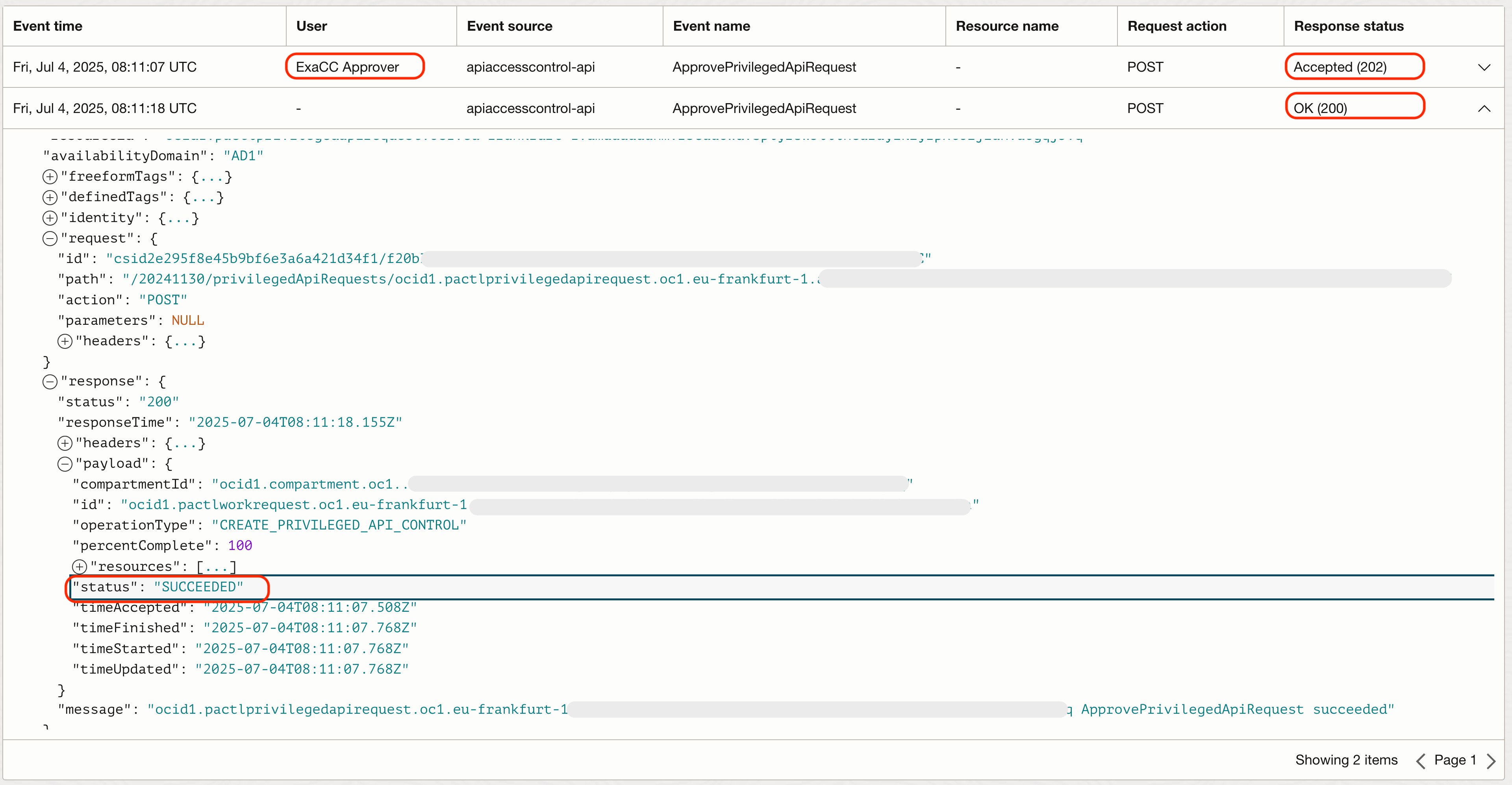The image size is (1512, 785).
Task: Expand the 08:11:07 event row chevron
Action: [x=1484, y=67]
